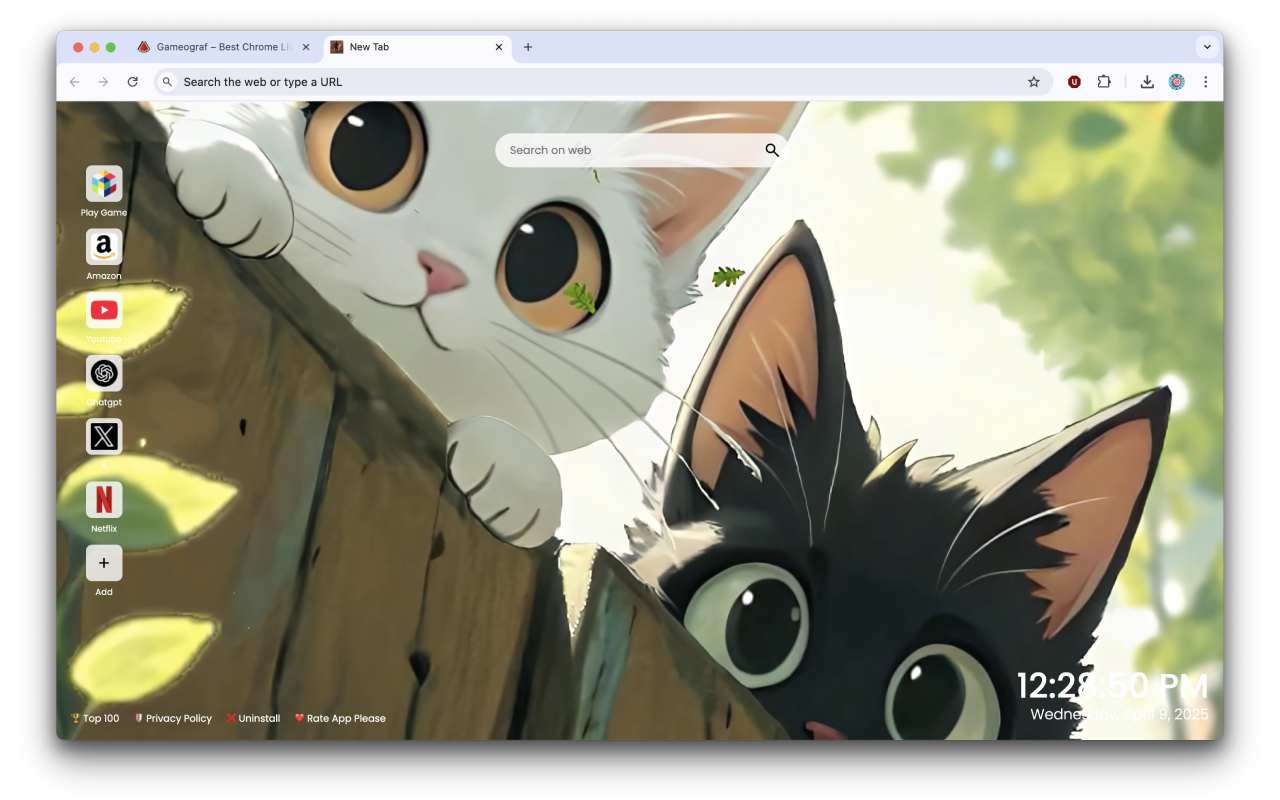Bookmark this page with the star icon
The image size is (1280, 800).
[x=1033, y=81]
